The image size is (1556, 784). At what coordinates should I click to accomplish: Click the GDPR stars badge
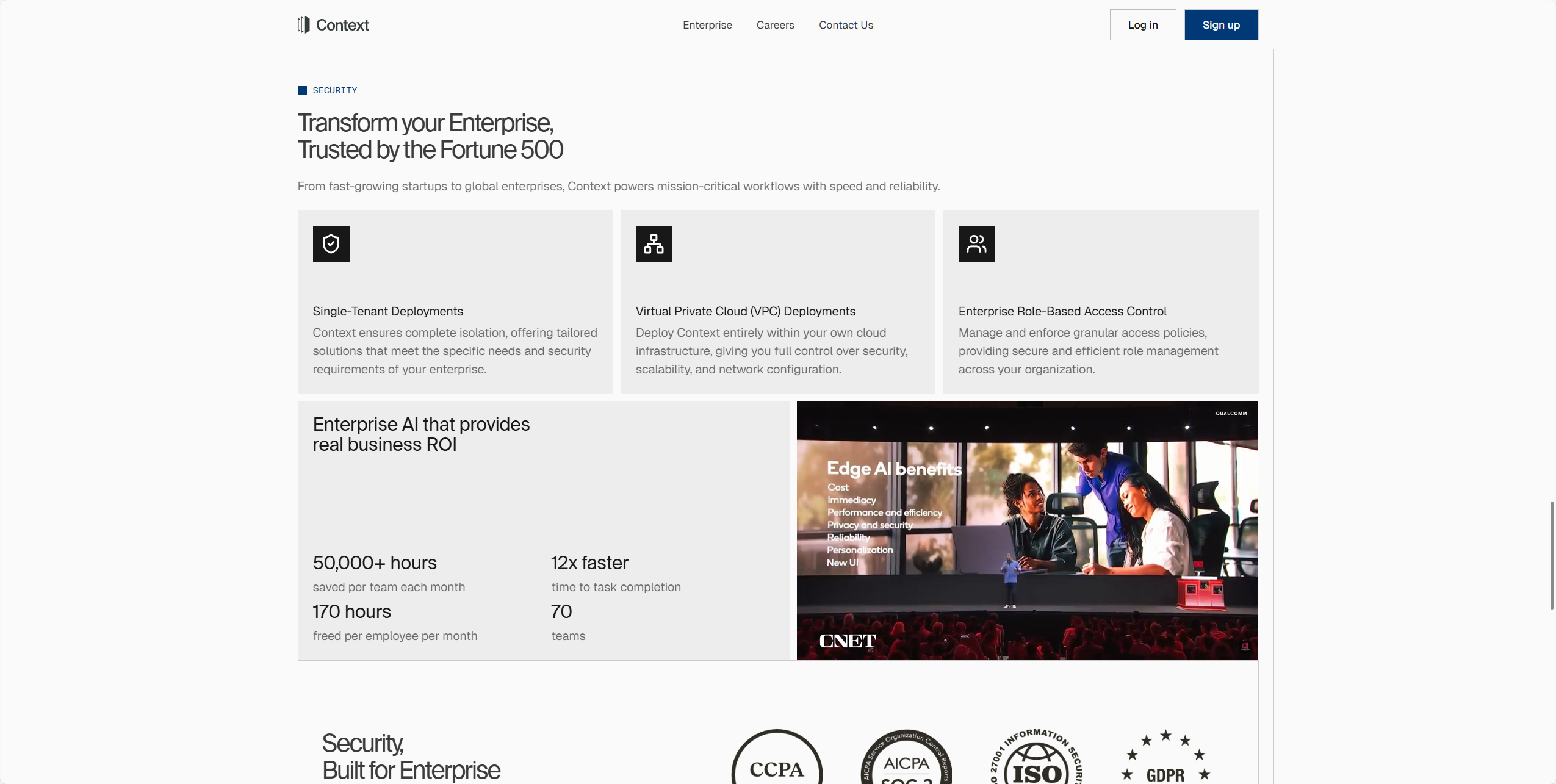(x=1165, y=757)
